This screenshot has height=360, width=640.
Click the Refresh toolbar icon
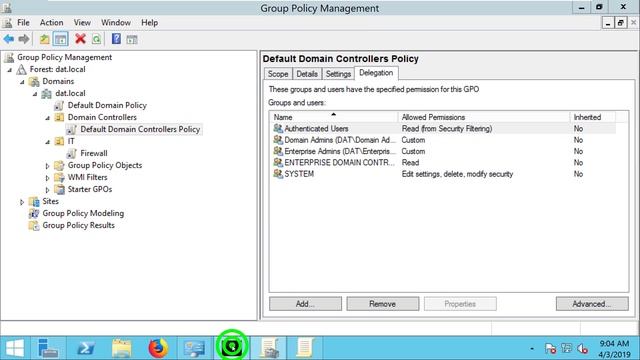[96, 39]
